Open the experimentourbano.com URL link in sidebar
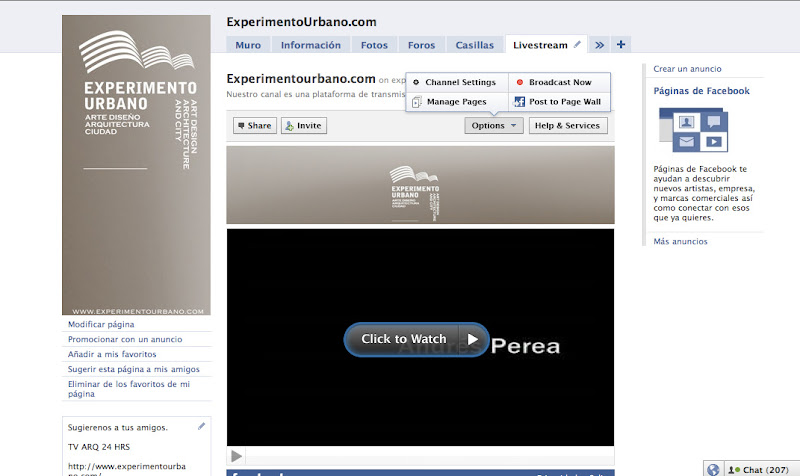This screenshot has width=800, height=476. (127, 469)
